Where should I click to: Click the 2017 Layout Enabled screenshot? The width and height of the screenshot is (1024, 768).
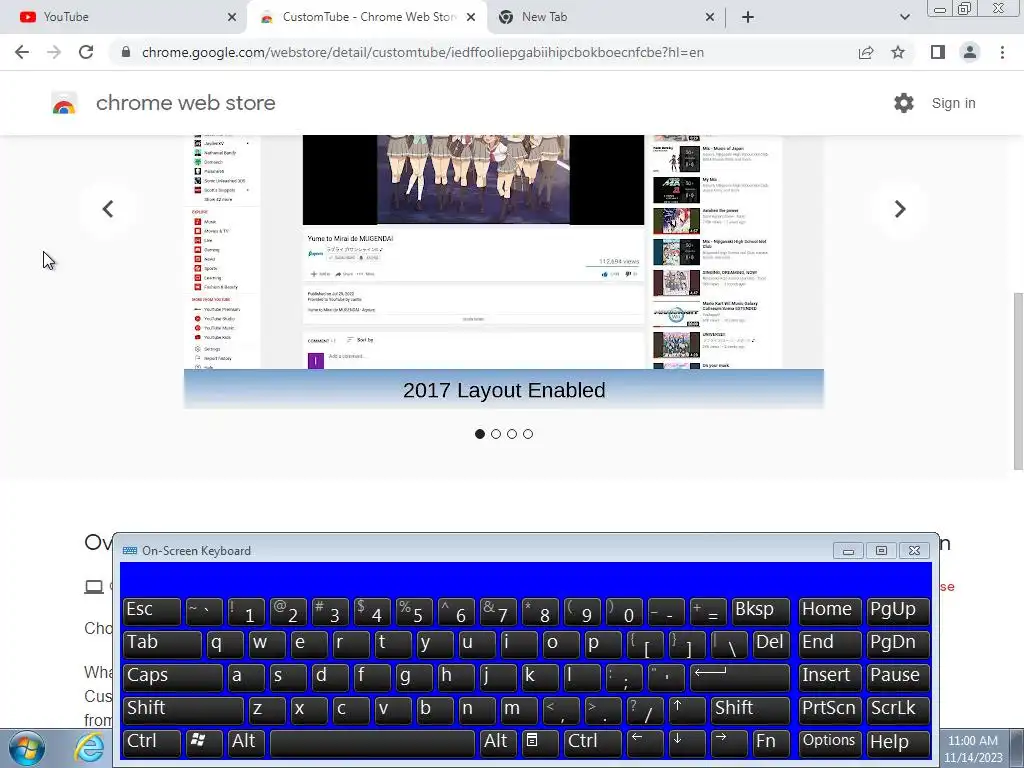(x=504, y=271)
